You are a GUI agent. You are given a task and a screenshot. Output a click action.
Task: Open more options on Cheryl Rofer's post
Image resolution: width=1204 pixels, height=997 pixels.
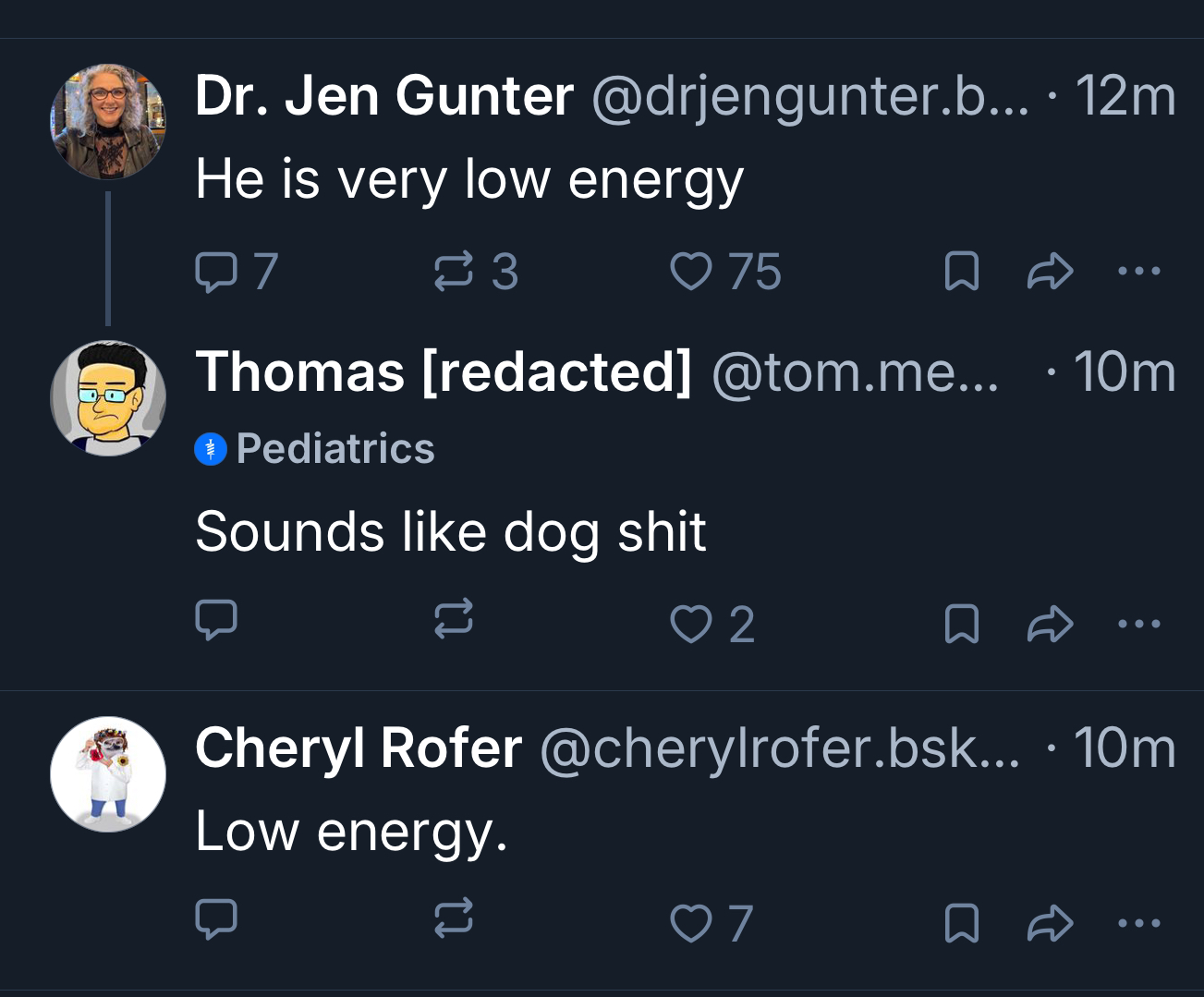click(x=1138, y=923)
